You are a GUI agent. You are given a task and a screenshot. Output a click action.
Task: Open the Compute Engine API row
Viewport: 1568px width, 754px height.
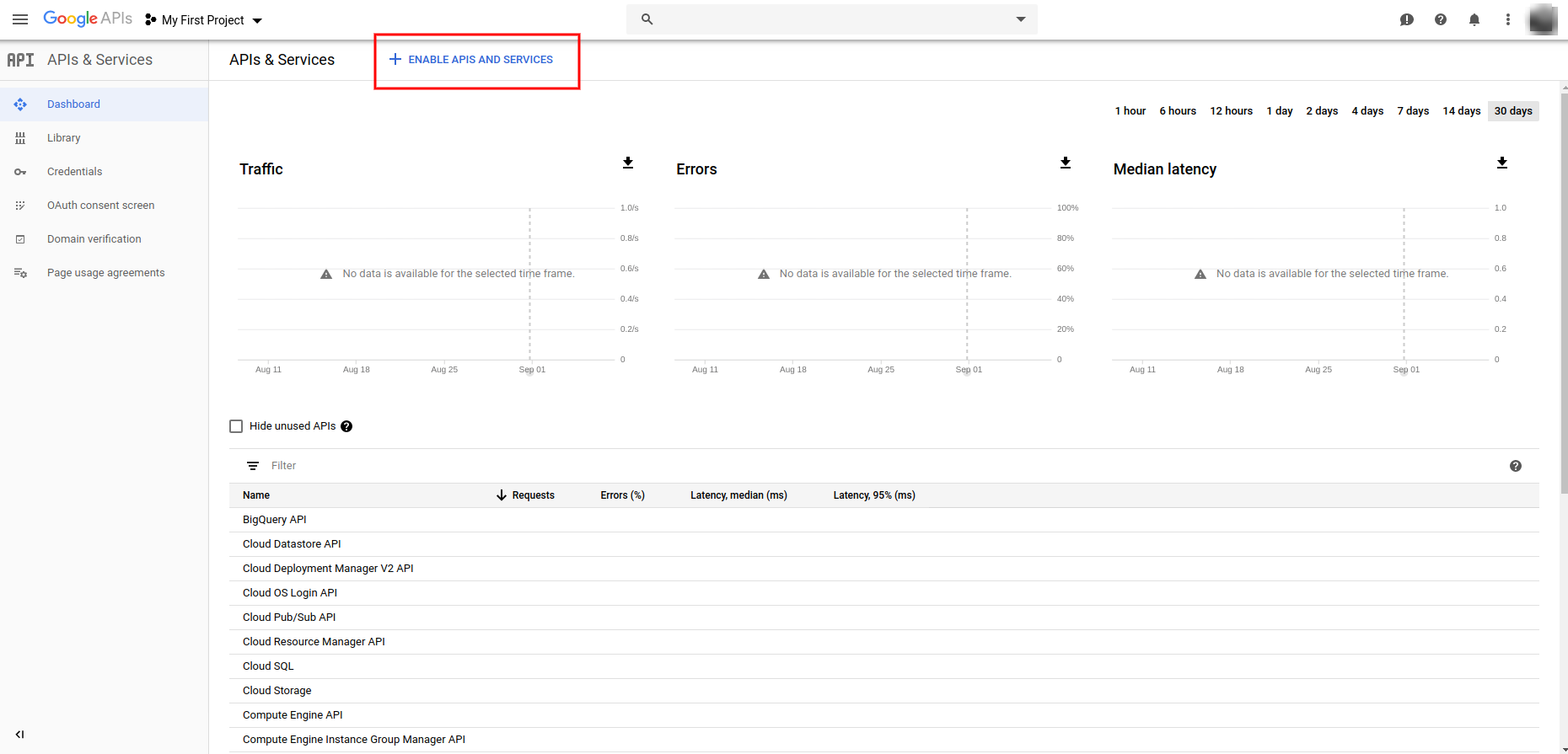883,715
